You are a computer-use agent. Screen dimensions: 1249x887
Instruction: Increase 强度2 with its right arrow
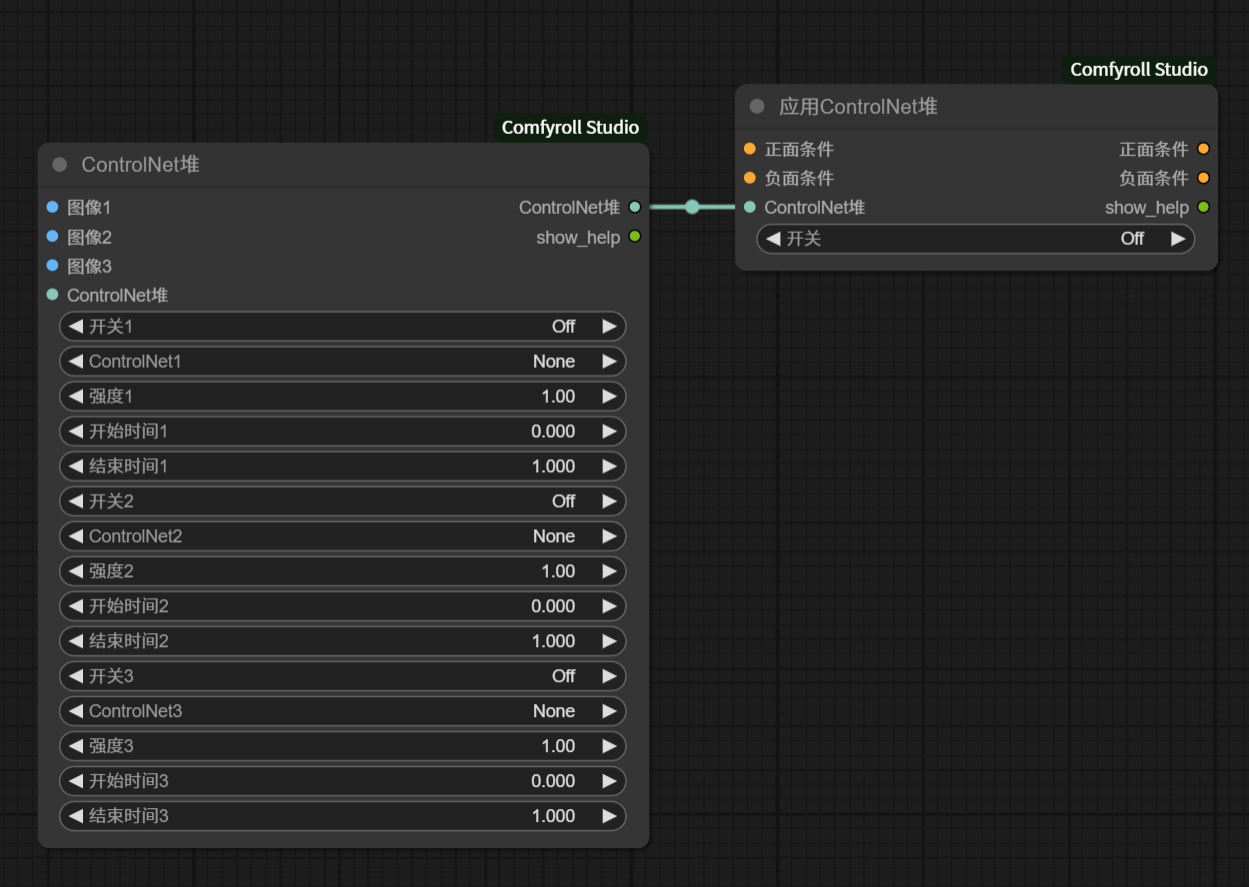coord(609,571)
